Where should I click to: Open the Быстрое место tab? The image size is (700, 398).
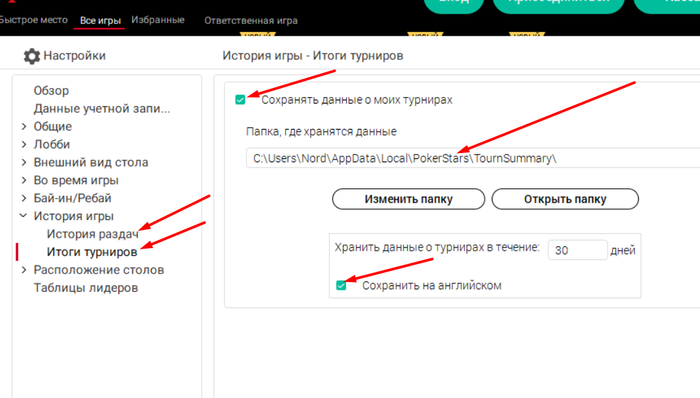point(33,20)
